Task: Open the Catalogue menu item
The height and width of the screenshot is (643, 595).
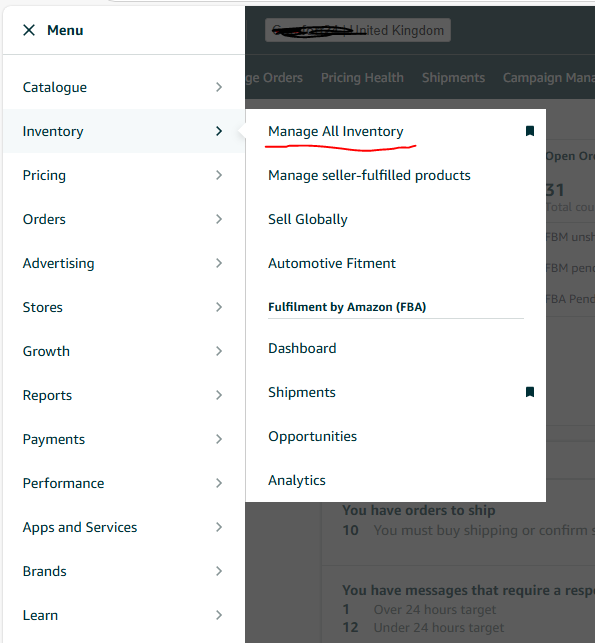Action: point(124,87)
